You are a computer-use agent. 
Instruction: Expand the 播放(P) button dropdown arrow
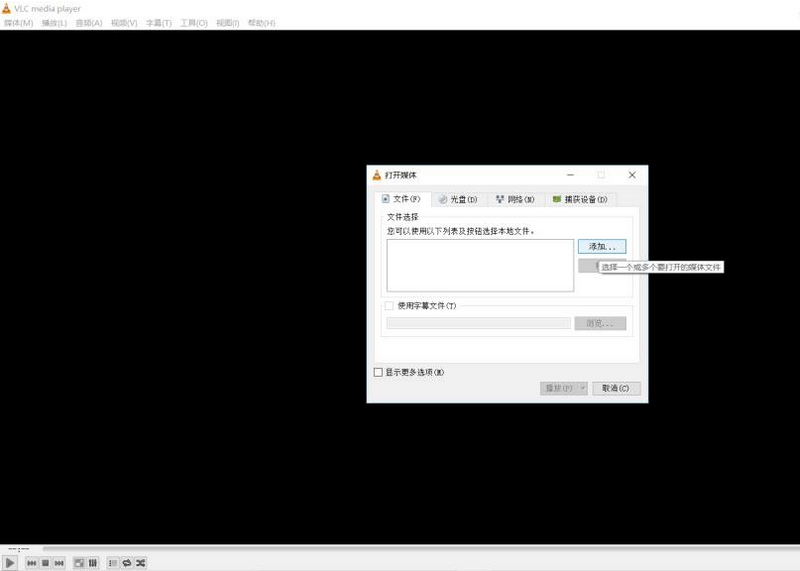click(x=583, y=388)
